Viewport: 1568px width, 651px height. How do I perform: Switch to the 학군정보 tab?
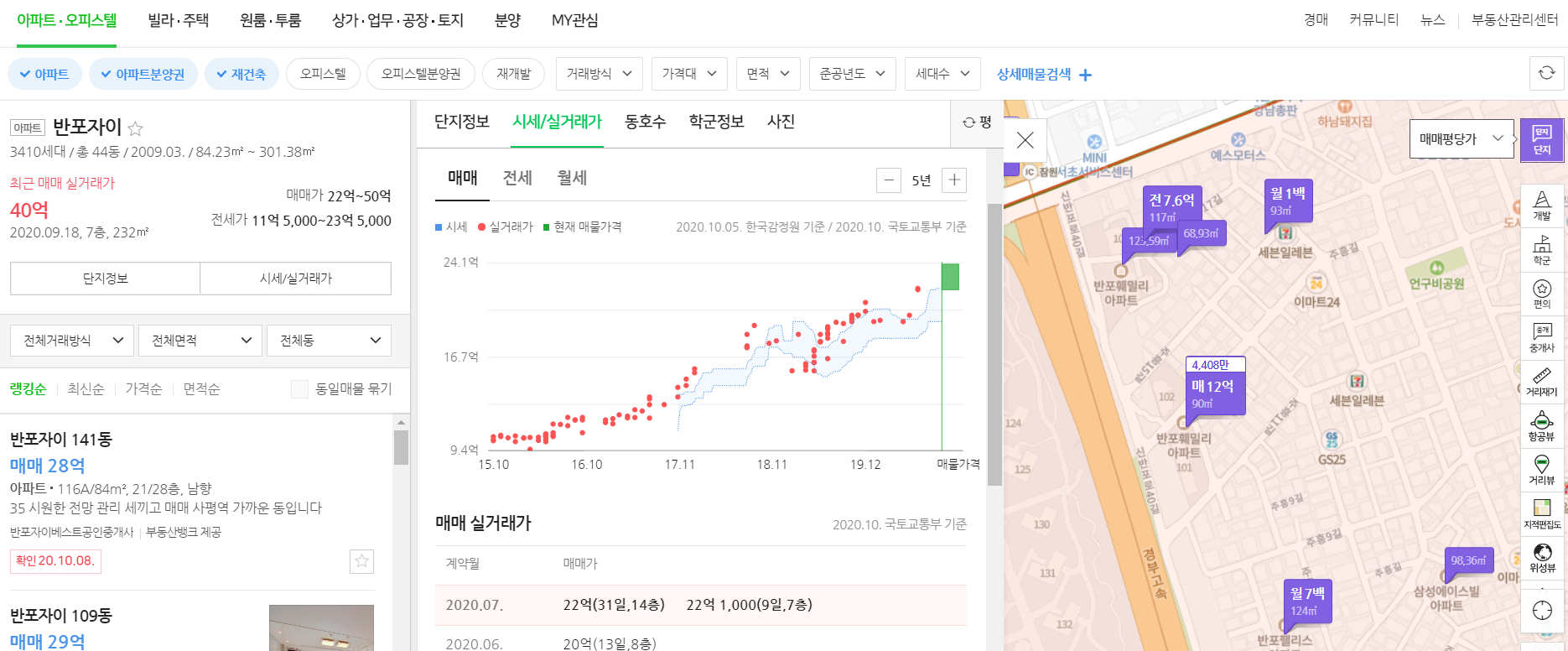point(716,122)
